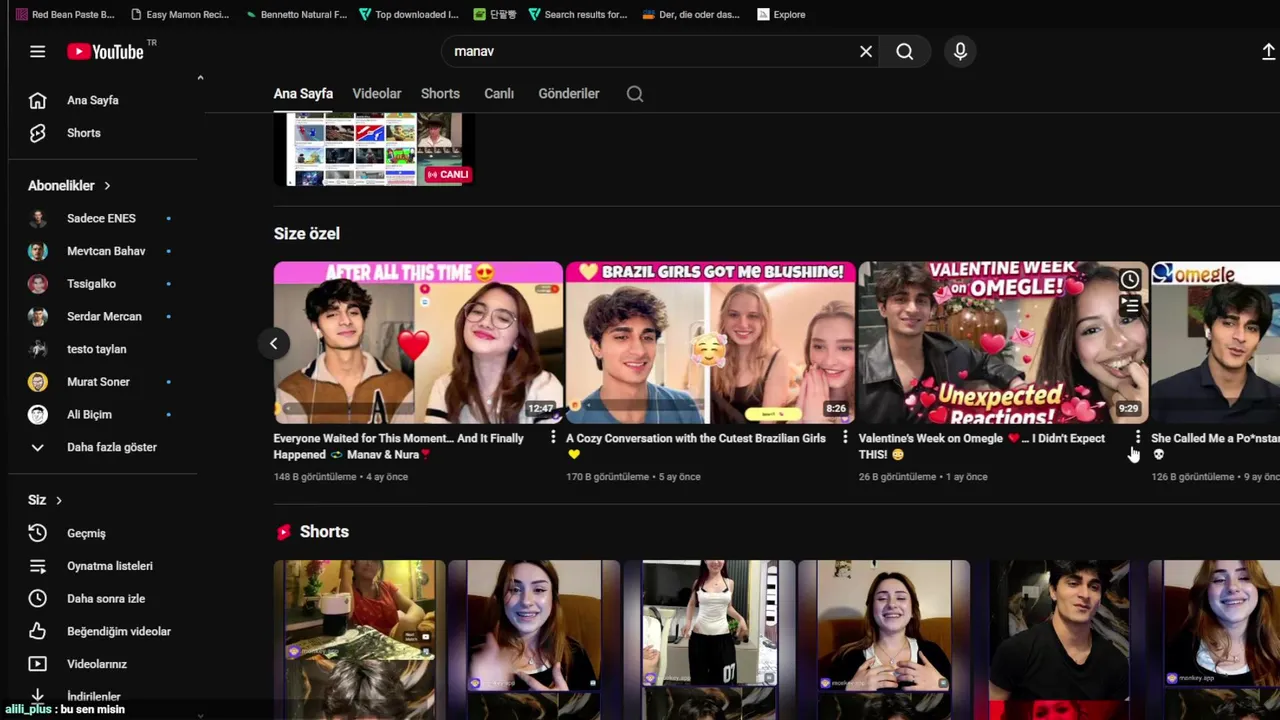The height and width of the screenshot is (720, 1280).
Task: Open video title Everyone Waited for This Moment
Action: [x=398, y=446]
